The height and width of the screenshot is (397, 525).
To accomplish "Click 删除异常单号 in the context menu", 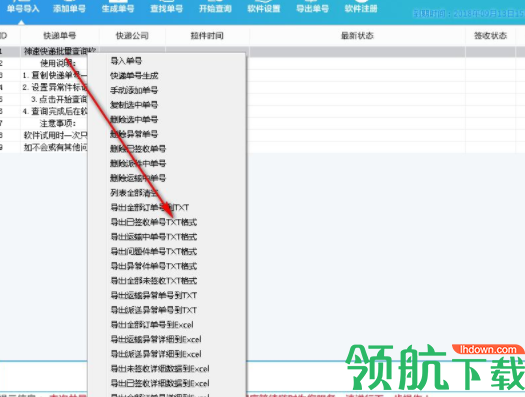I will 134,134.
